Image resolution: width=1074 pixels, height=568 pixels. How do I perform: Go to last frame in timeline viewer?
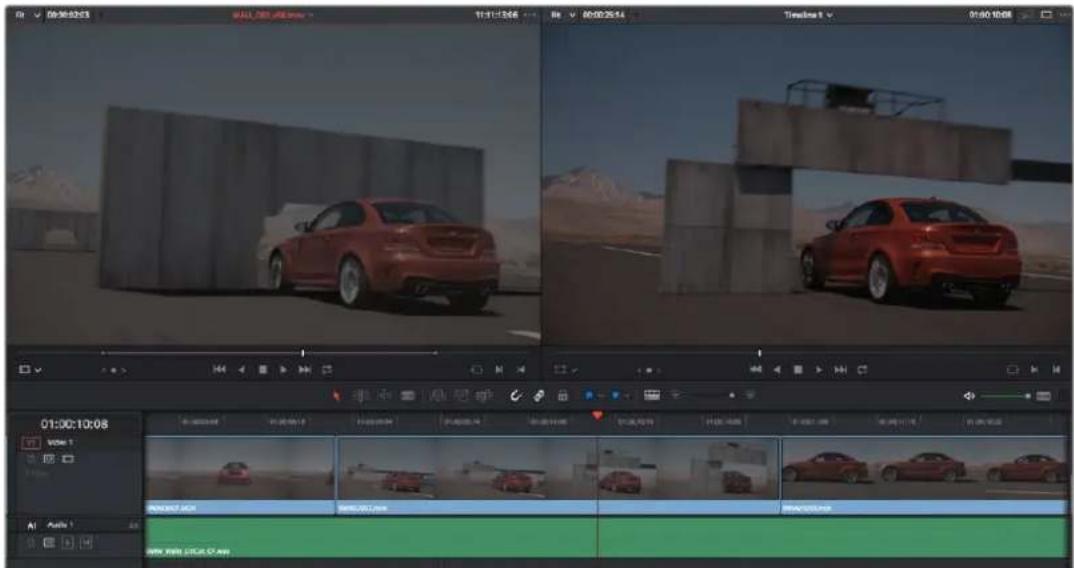coord(841,369)
